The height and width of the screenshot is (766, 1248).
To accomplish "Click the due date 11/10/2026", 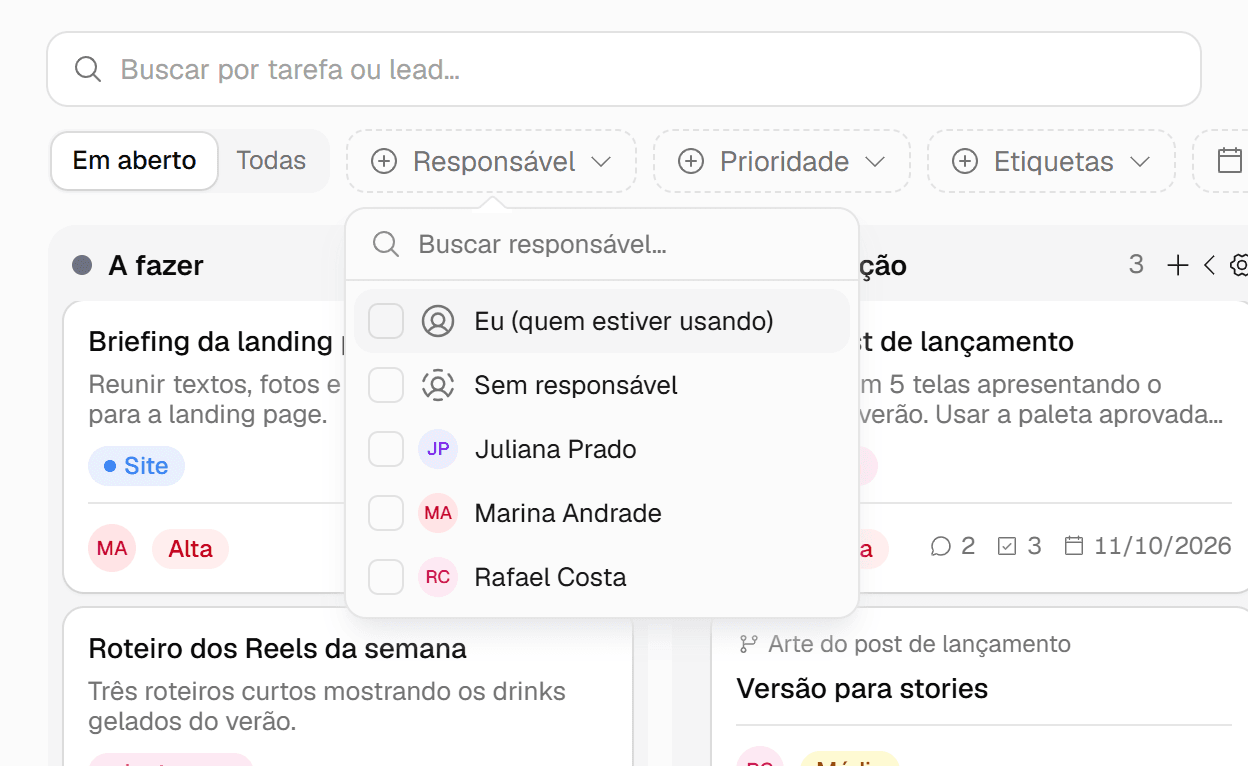I will [x=1163, y=546].
